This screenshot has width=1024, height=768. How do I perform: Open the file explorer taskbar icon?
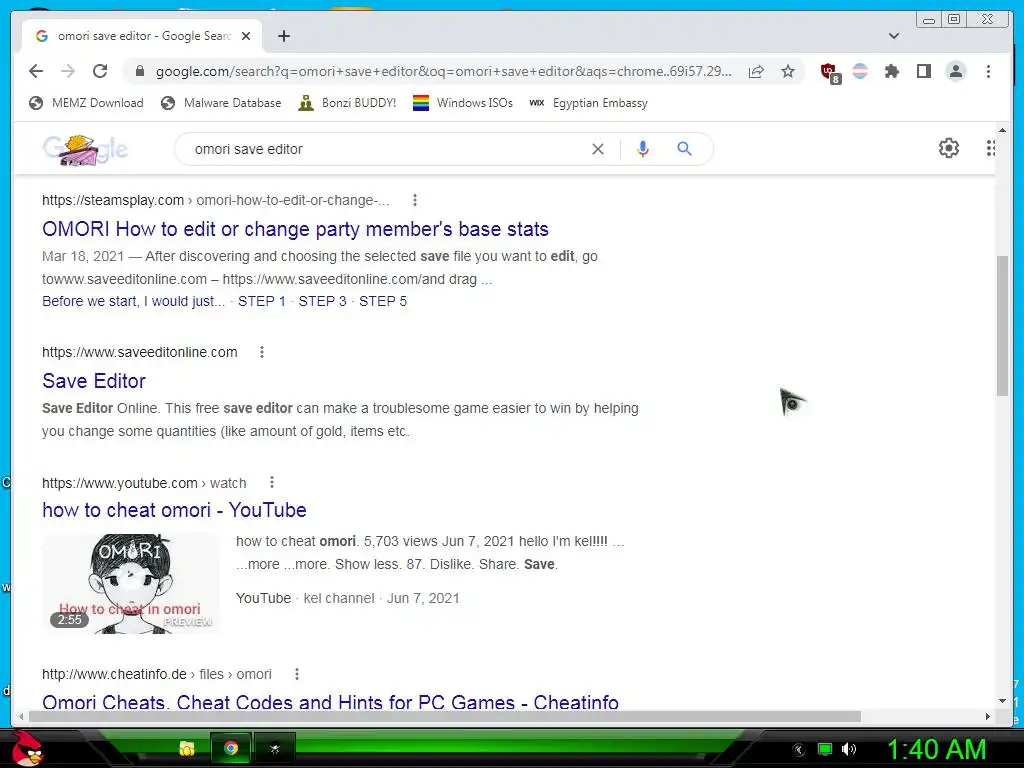(x=187, y=748)
